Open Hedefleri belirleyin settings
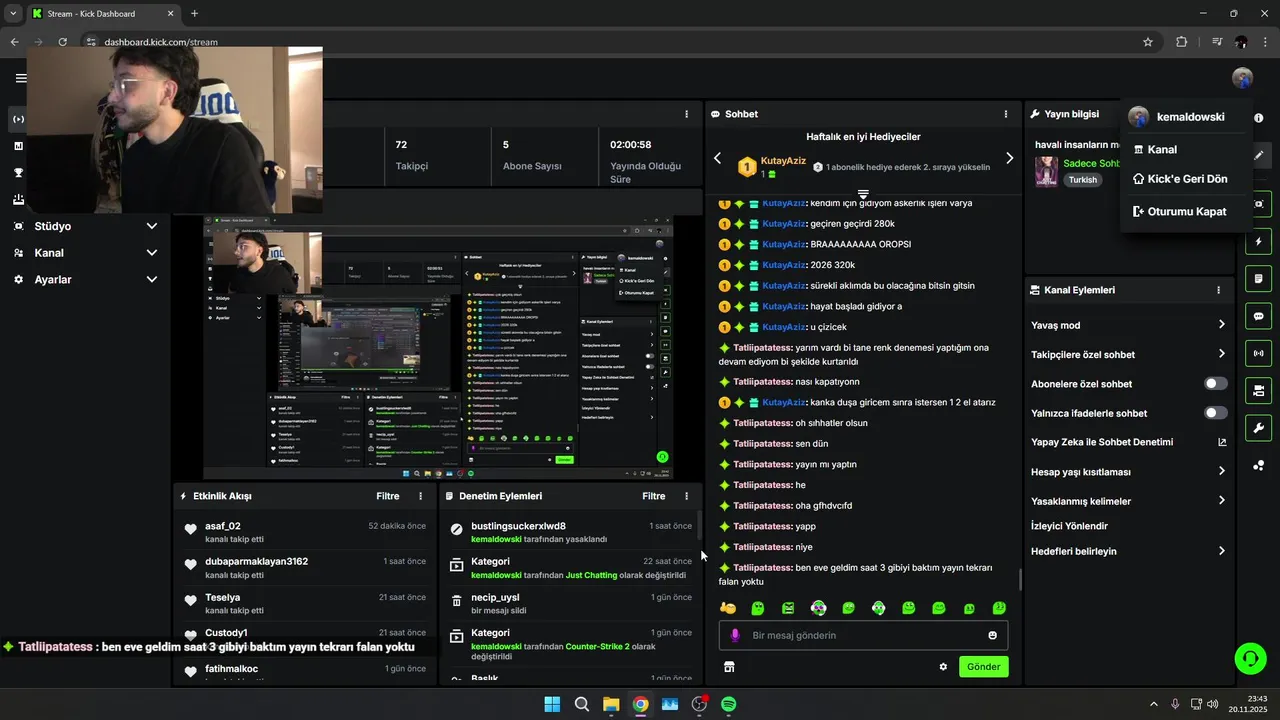 click(x=1128, y=551)
